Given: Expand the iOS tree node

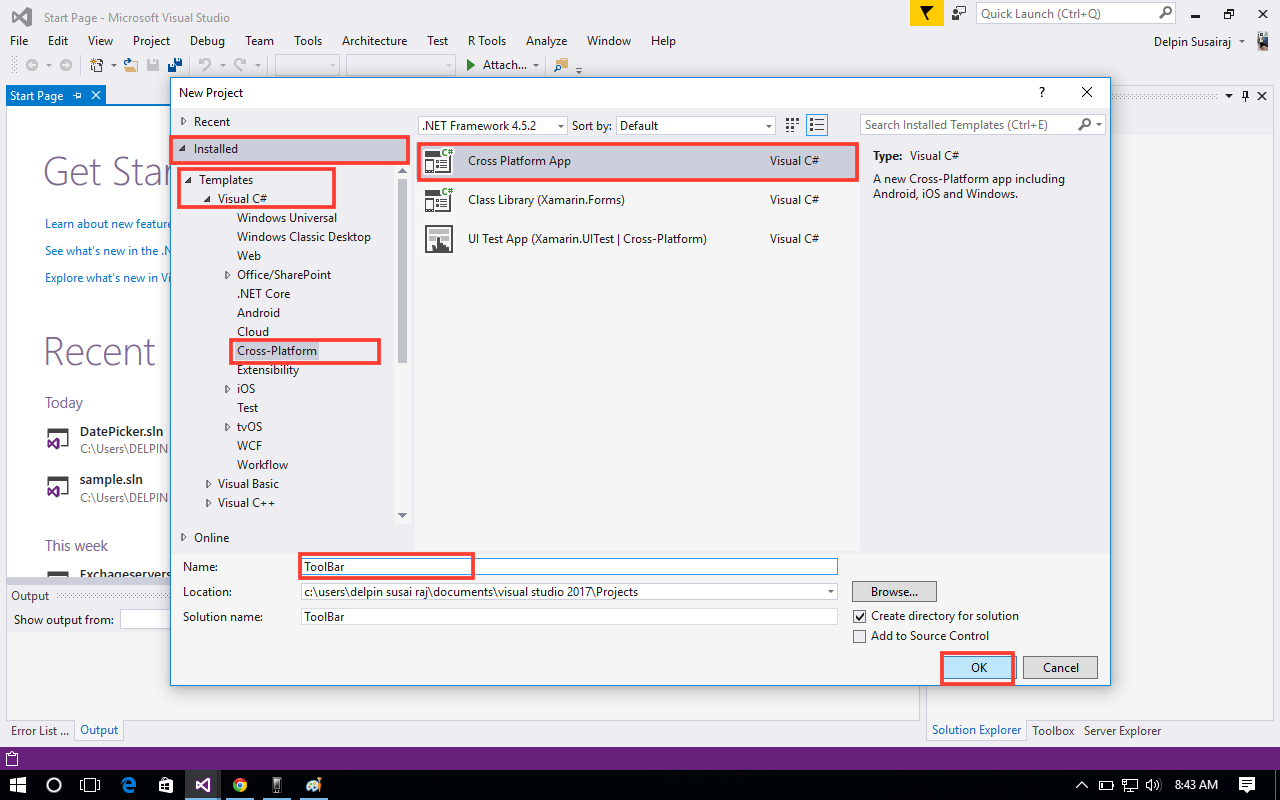Looking at the screenshot, I should [228, 389].
